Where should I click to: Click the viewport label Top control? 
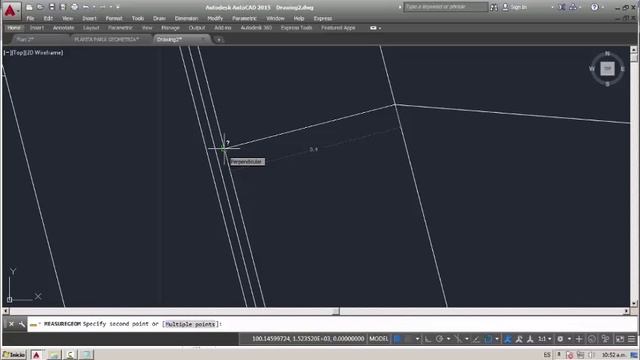[x=18, y=53]
